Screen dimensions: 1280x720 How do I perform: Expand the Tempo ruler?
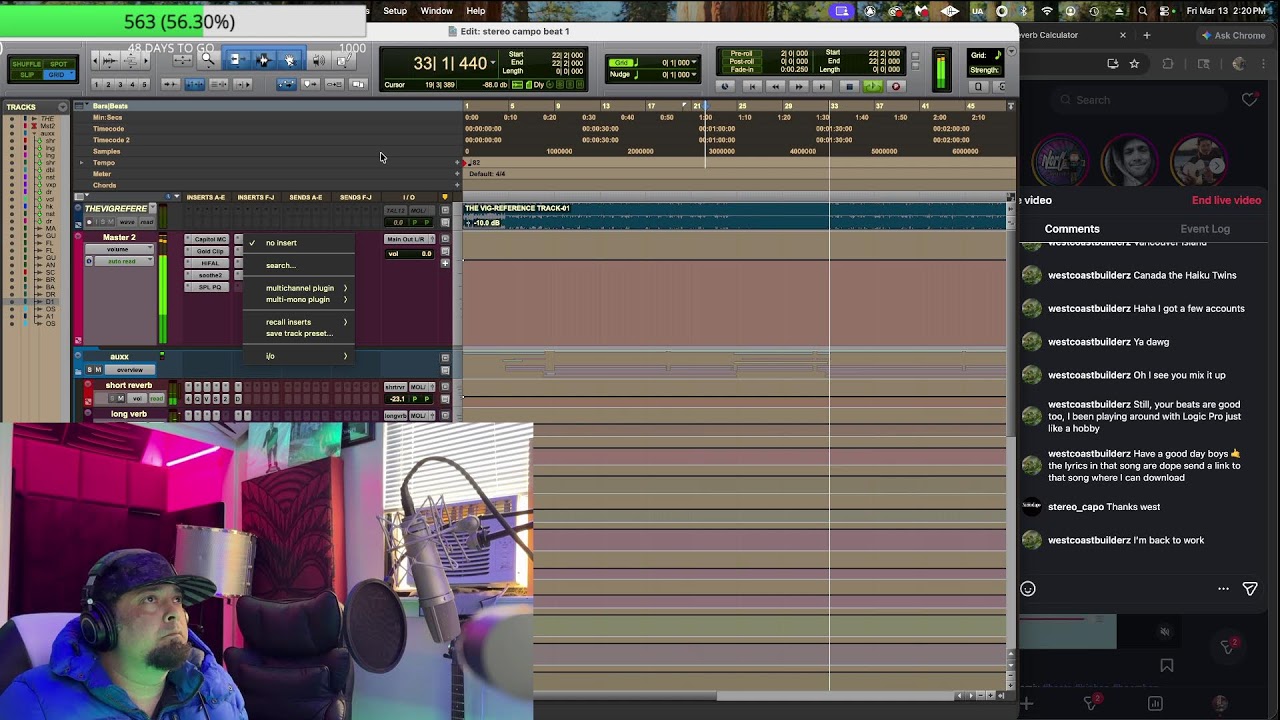[x=82, y=162]
